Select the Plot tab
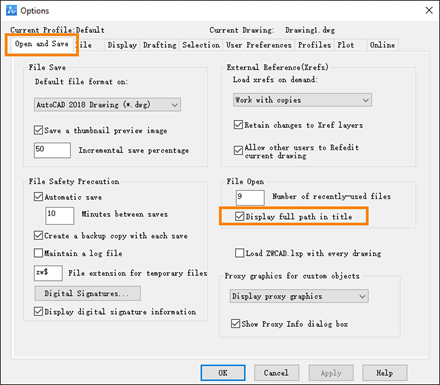This screenshot has width=440, height=385. [x=346, y=45]
